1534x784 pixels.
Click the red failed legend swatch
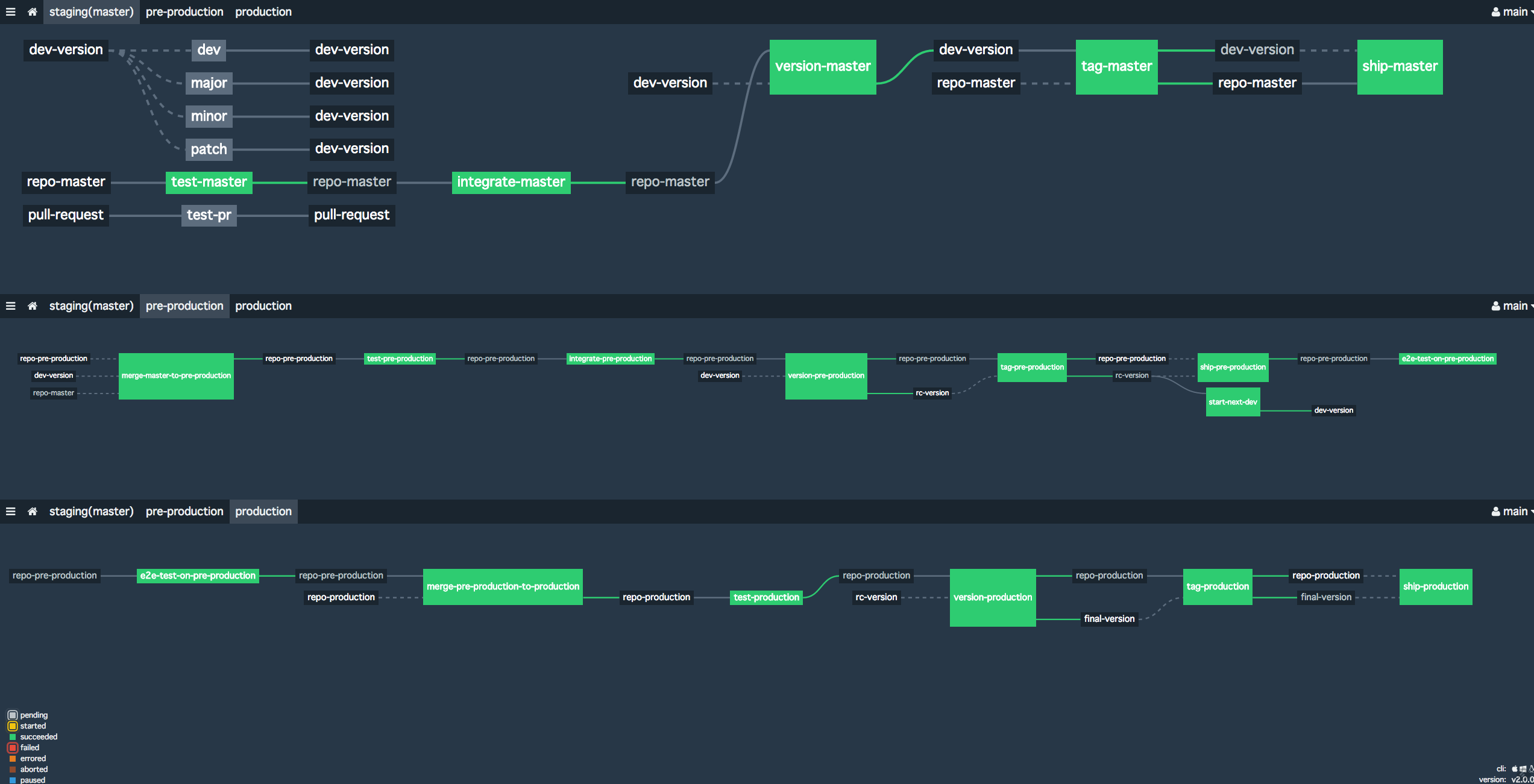[x=13, y=748]
